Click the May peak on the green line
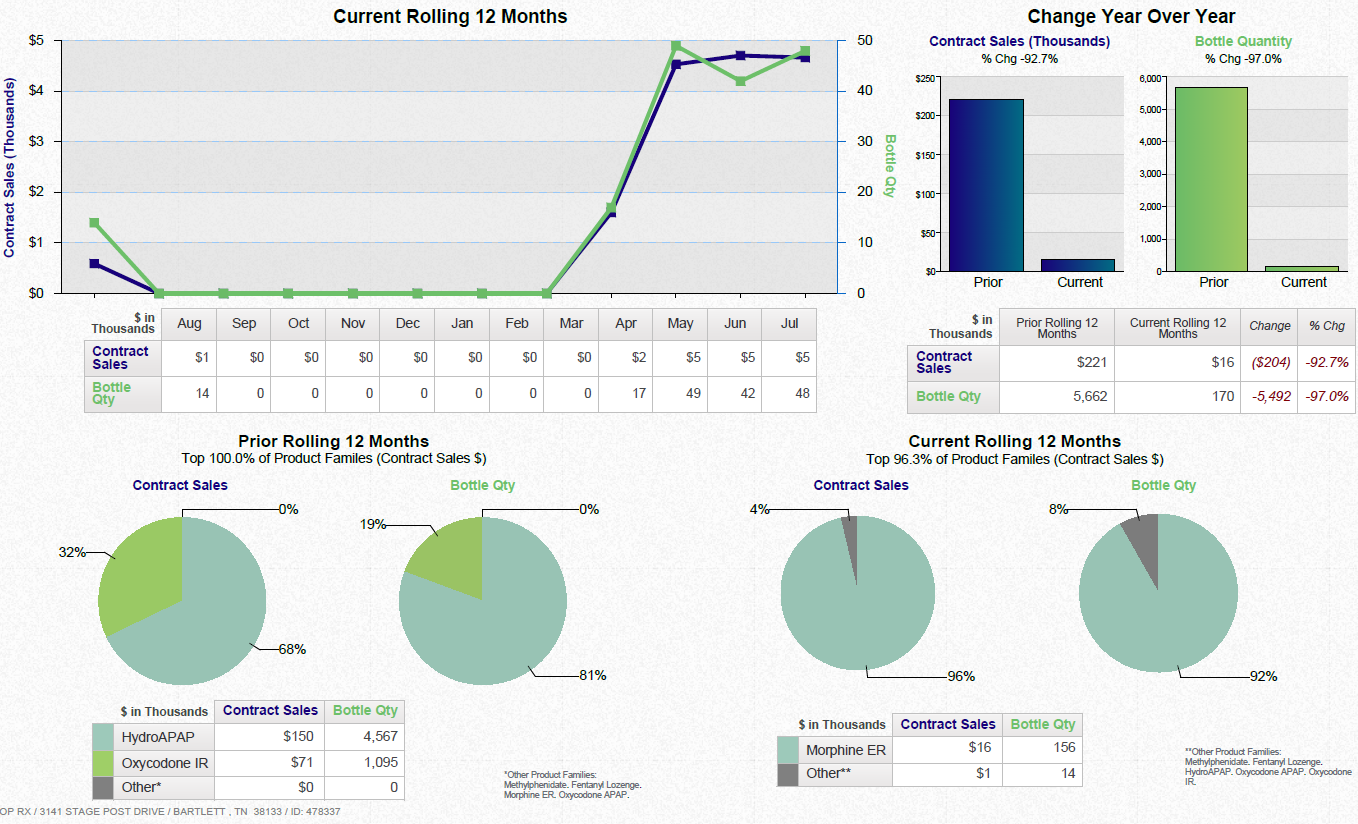 click(x=678, y=45)
